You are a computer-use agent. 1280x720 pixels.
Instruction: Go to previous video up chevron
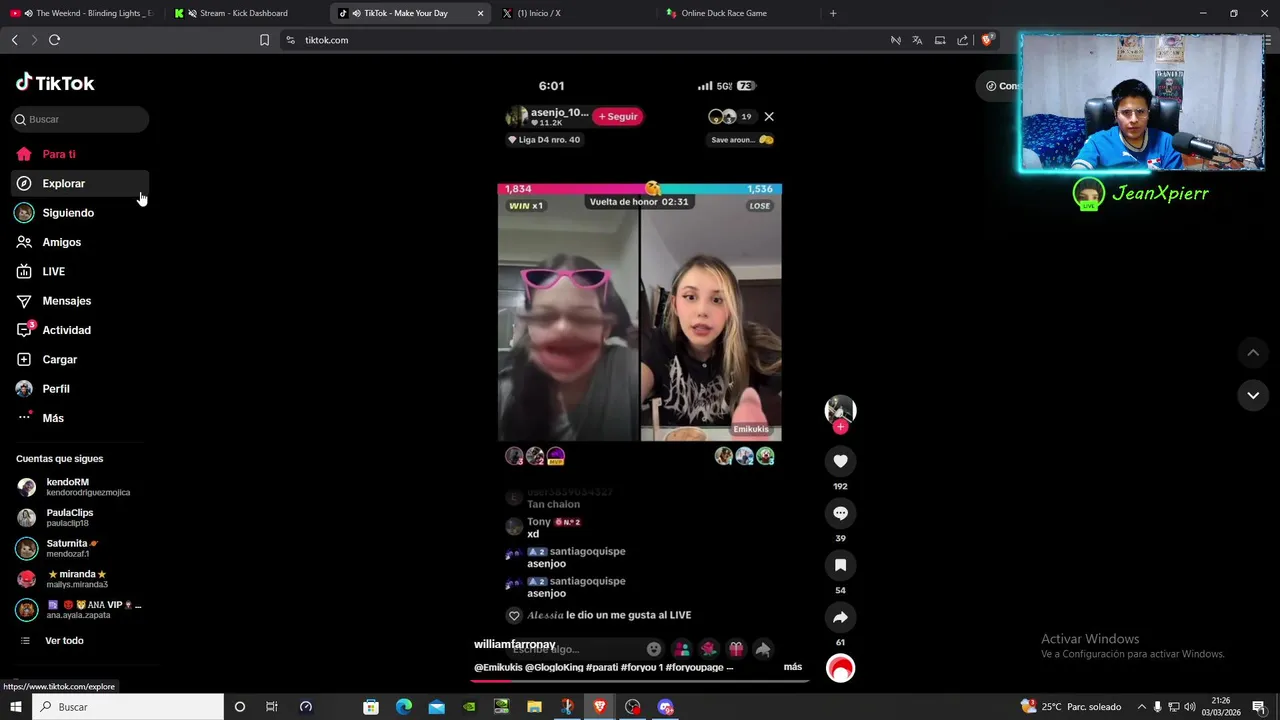1253,352
